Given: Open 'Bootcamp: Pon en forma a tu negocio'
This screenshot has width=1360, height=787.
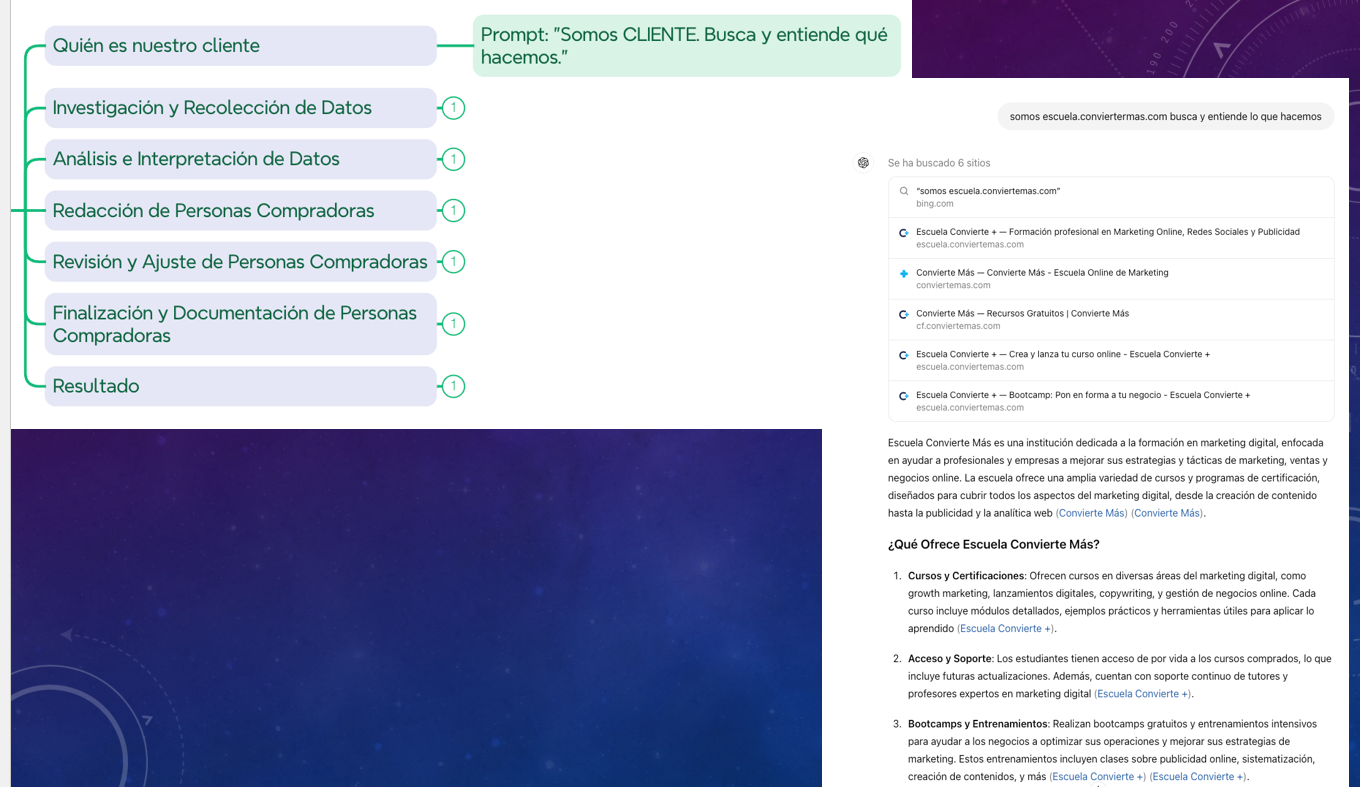Looking at the screenshot, I should (1111, 402).
